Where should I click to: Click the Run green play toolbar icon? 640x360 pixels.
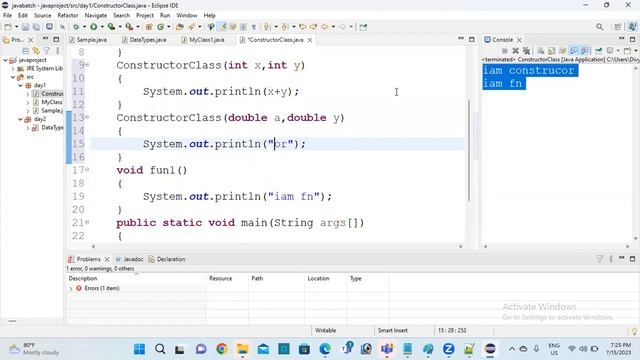pyautogui.click(x=94, y=27)
